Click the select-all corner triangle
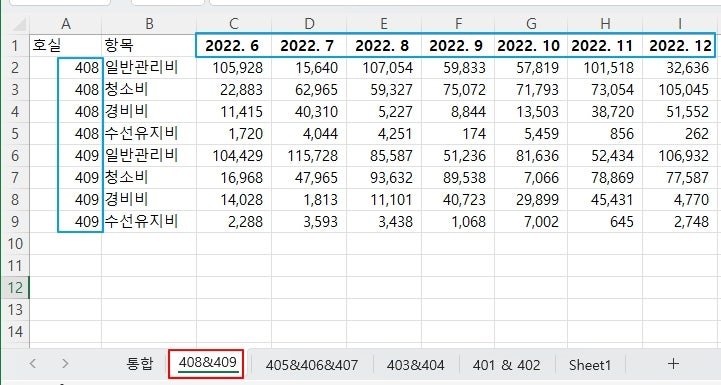Viewport: 721px width, 385px height. click(19, 24)
